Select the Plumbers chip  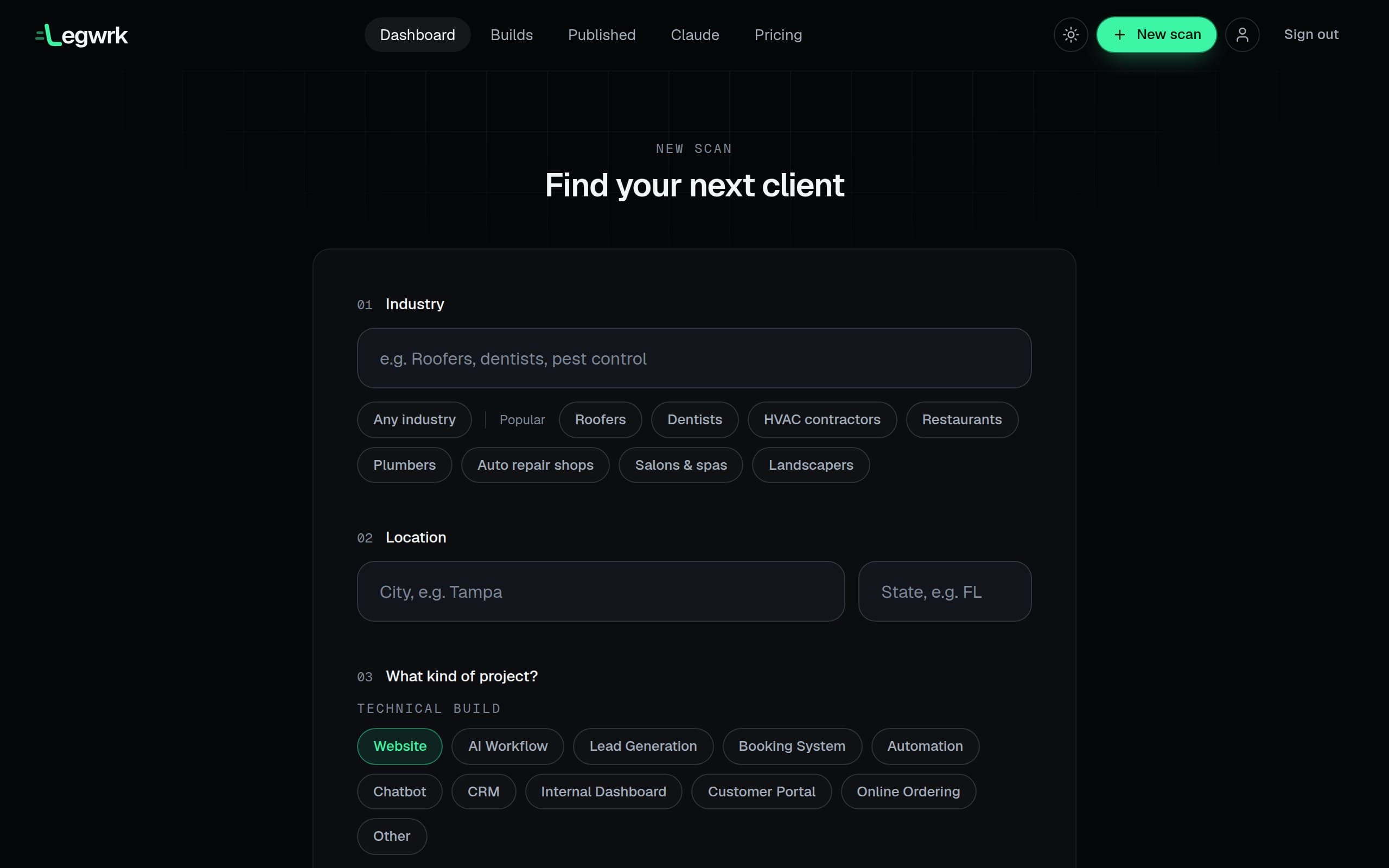(x=404, y=465)
